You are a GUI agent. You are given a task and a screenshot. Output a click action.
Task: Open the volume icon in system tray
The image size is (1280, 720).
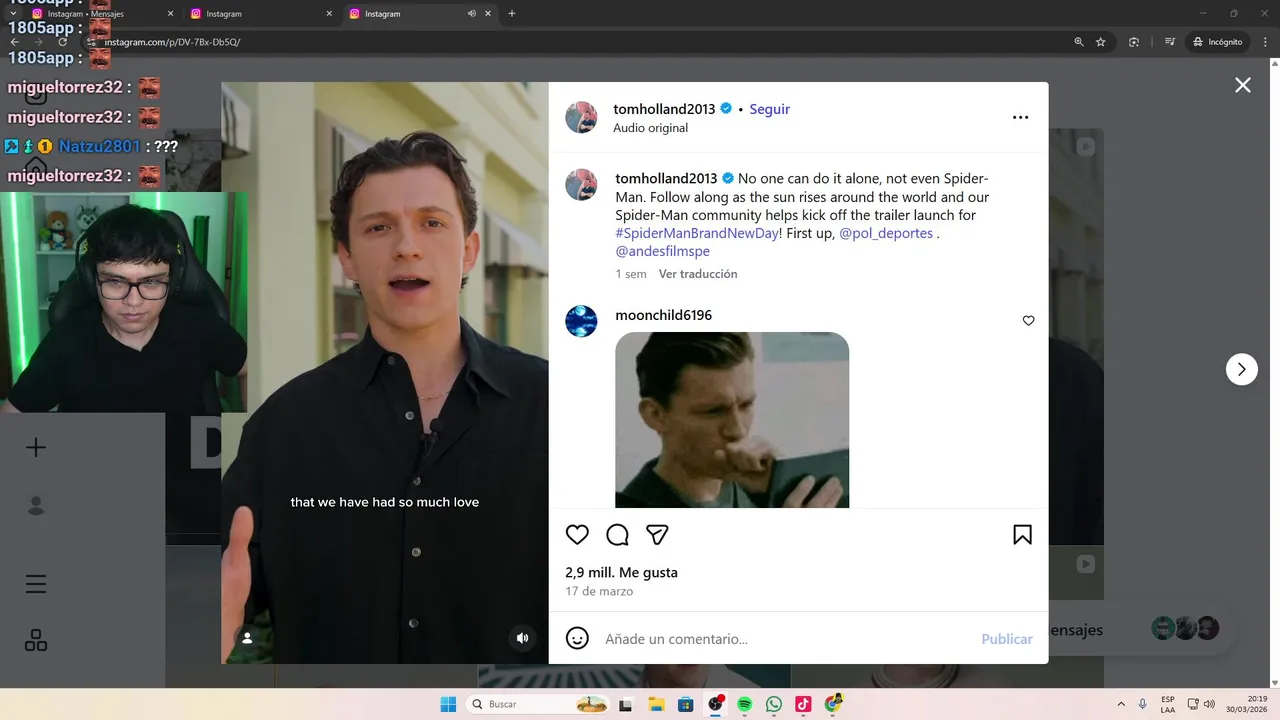(x=1209, y=704)
